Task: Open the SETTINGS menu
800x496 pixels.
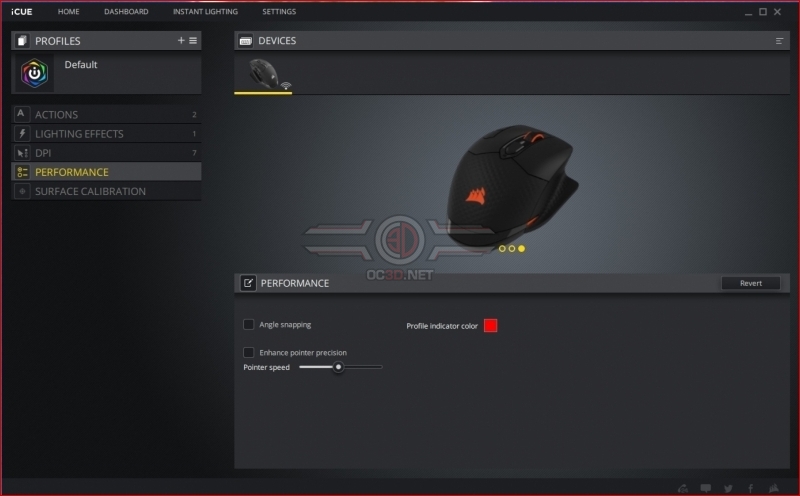Action: pos(279,12)
